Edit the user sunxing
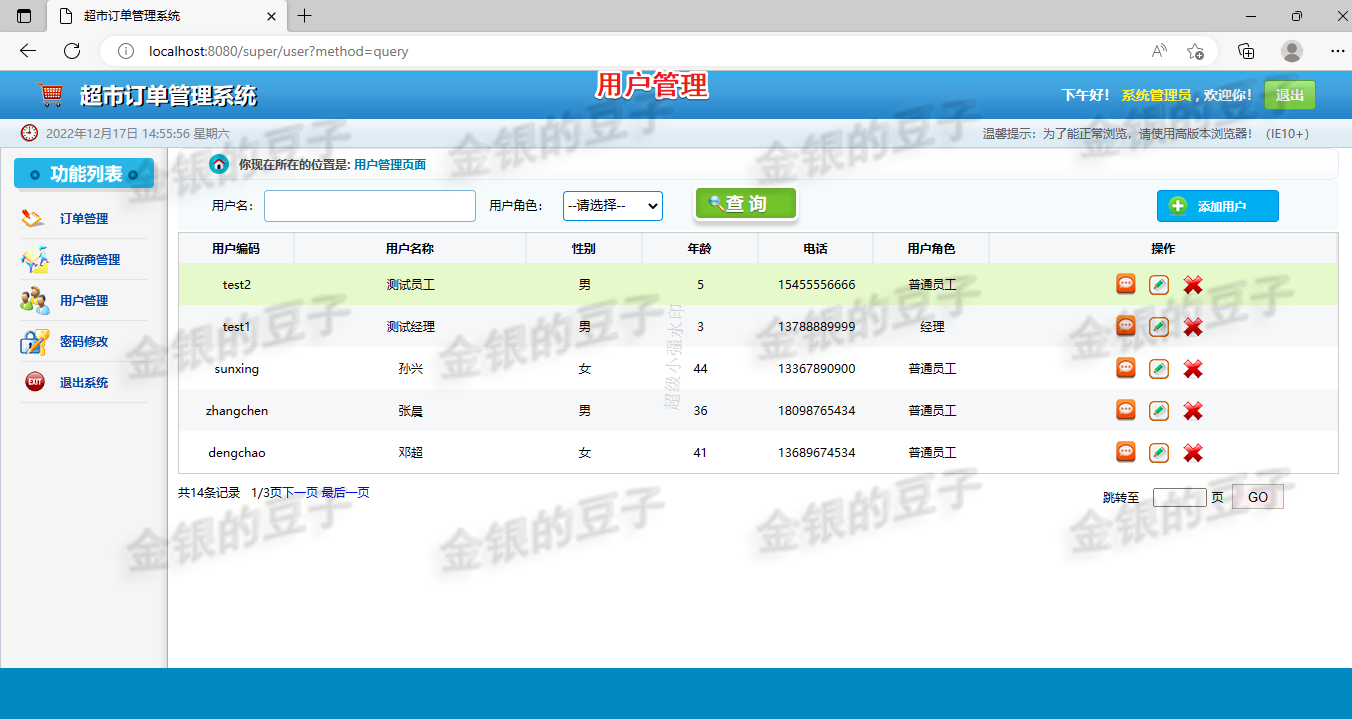 (1159, 368)
